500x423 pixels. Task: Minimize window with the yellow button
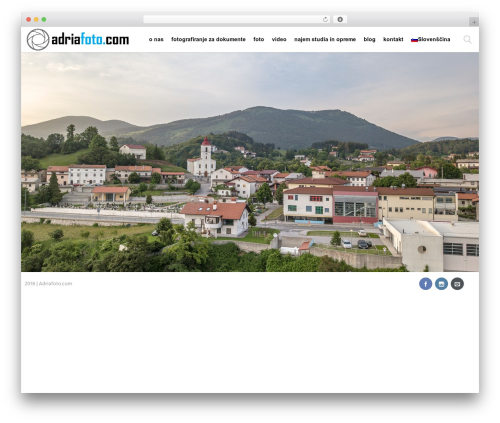[x=36, y=19]
